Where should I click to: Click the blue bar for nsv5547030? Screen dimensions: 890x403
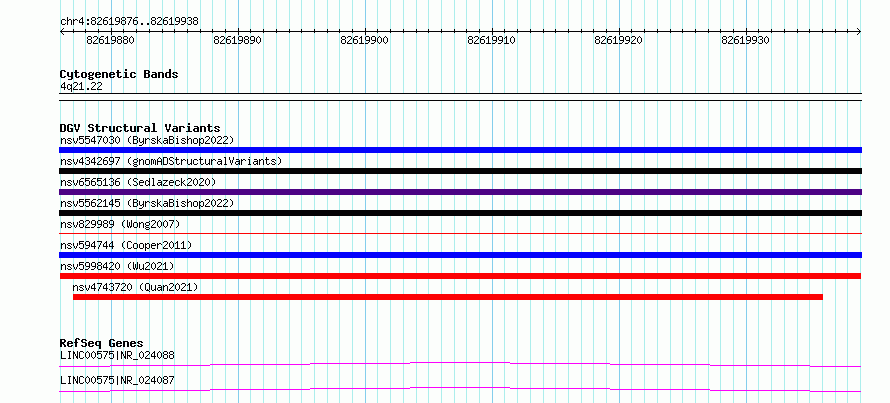460,150
